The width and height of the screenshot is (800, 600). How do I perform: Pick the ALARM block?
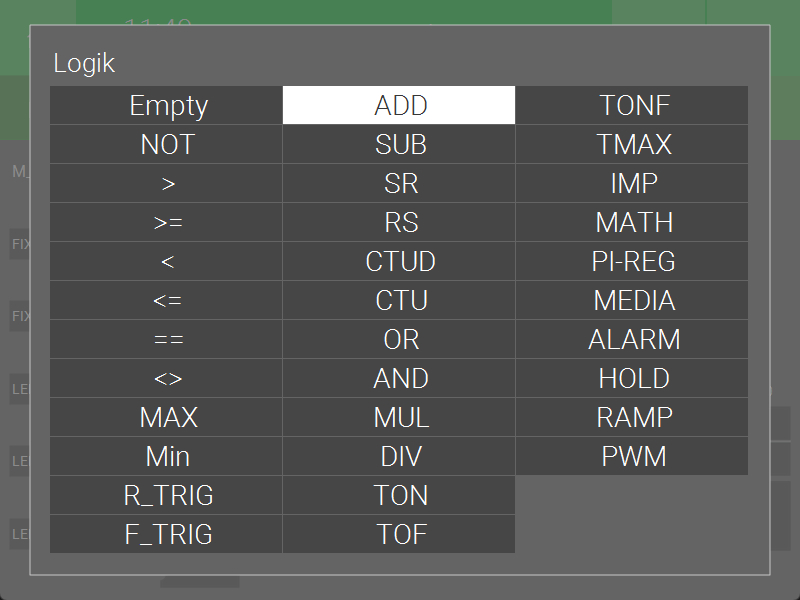coord(632,339)
